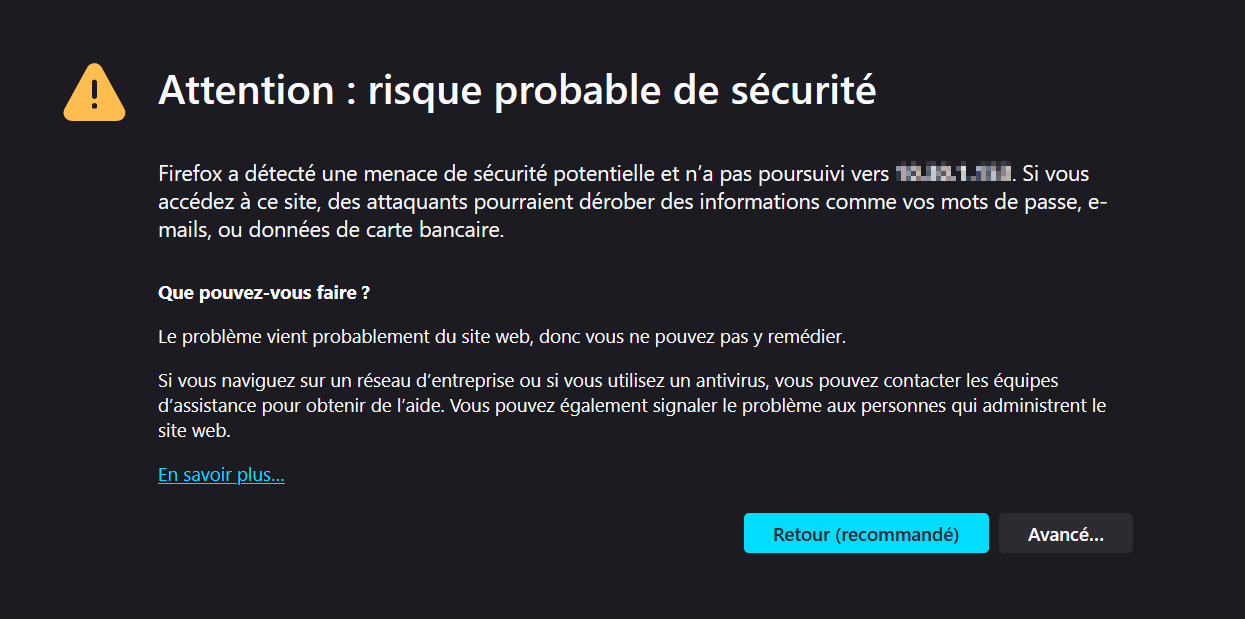Open advanced options via the Avancé… button
This screenshot has height=619, width=1245.
tap(1065, 534)
